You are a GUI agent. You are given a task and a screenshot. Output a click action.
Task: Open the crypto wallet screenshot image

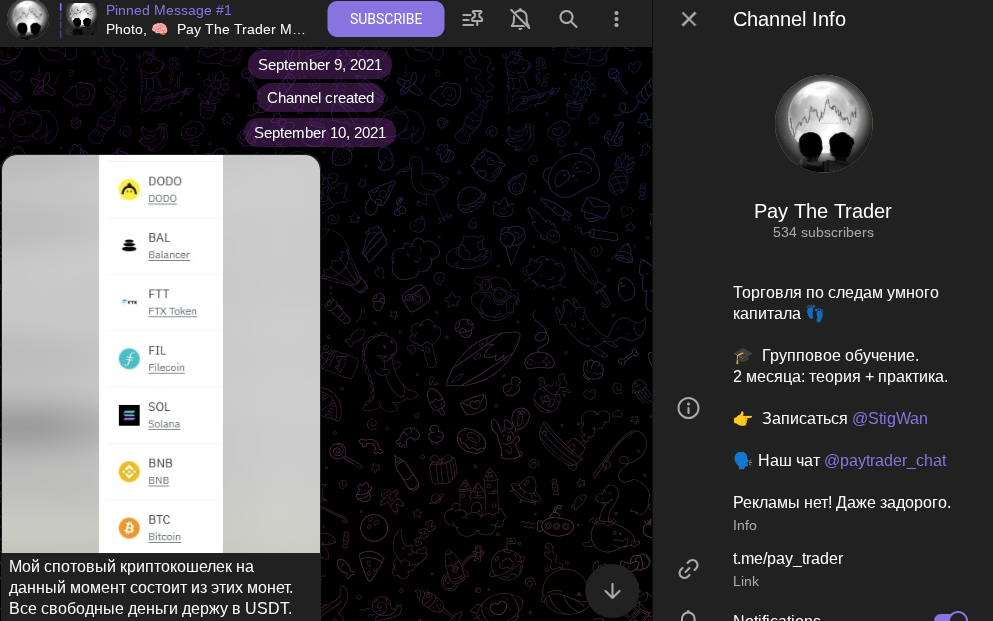tap(161, 354)
